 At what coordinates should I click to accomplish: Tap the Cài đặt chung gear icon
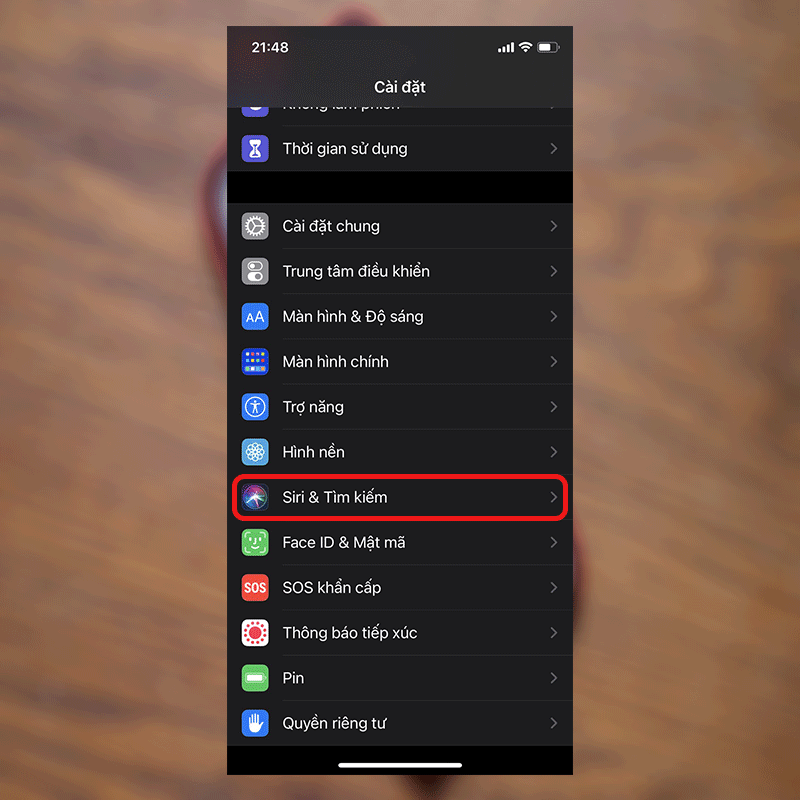255,226
